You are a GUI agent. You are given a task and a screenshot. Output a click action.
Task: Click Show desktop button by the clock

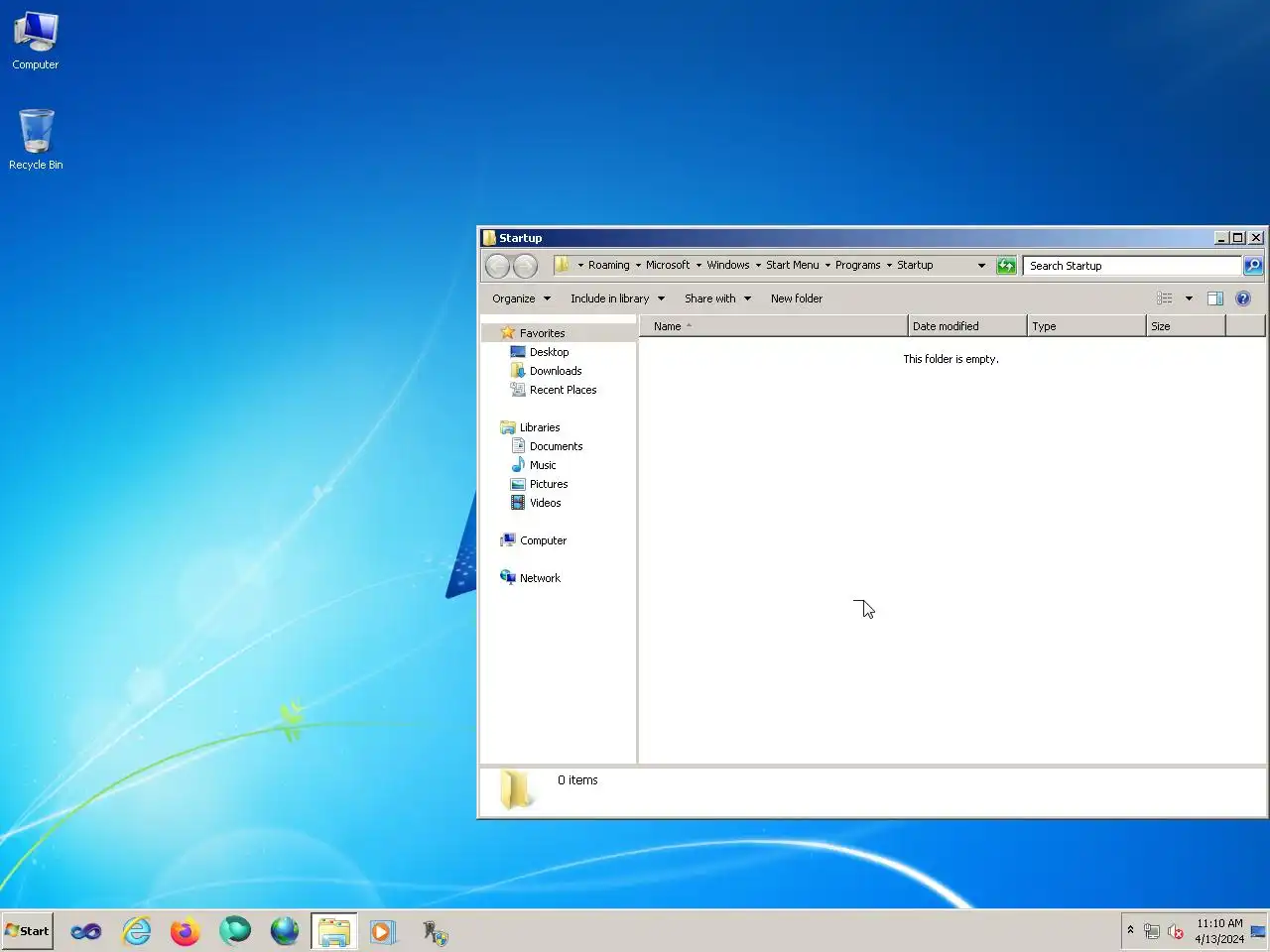[1258, 931]
